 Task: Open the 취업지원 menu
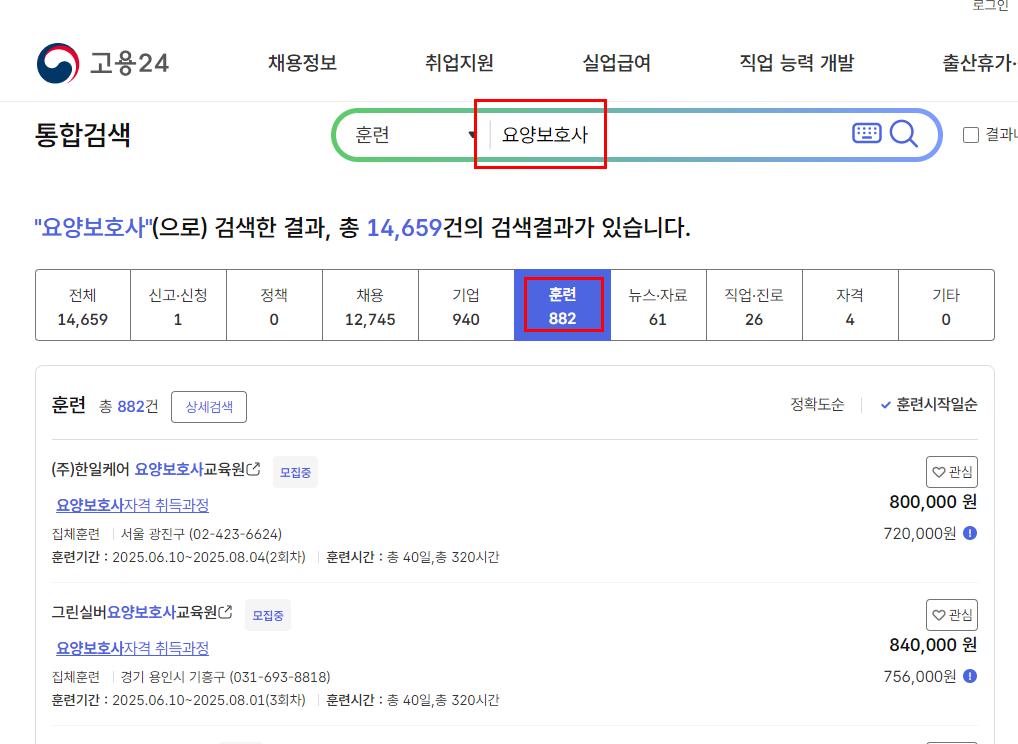(x=460, y=63)
